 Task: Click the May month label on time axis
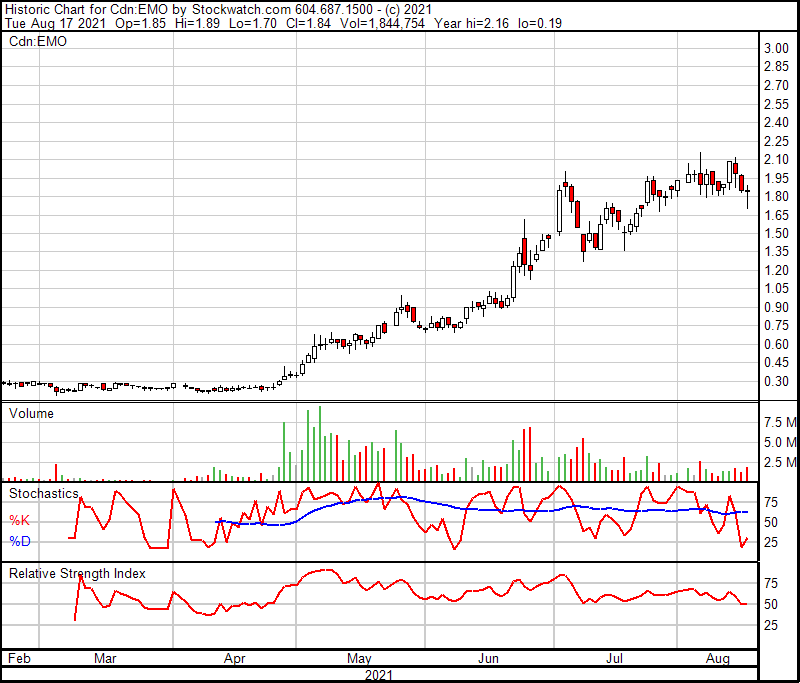360,659
